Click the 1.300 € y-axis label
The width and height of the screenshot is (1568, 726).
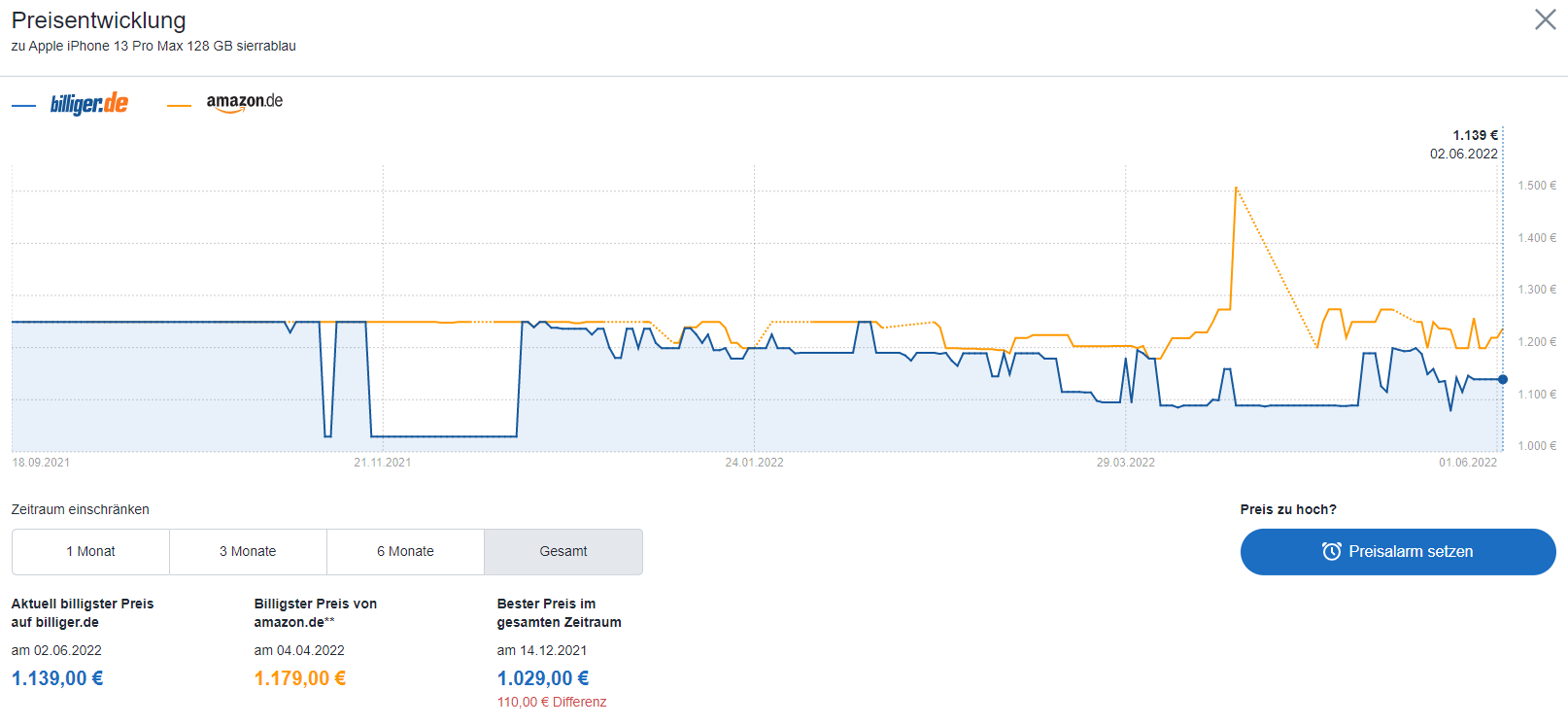(x=1537, y=290)
